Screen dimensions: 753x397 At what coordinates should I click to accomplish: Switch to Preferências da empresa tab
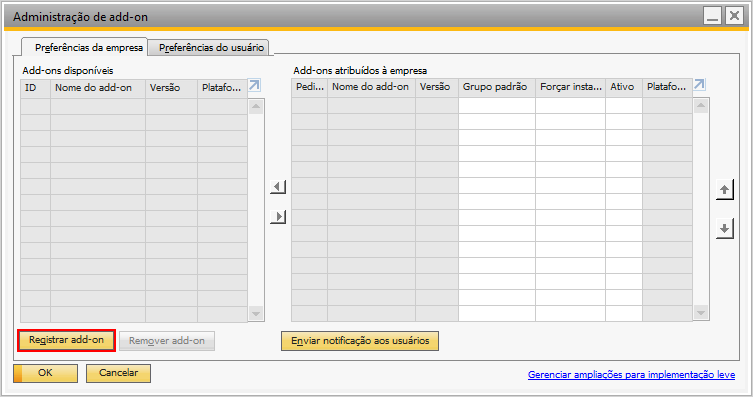[x=85, y=48]
